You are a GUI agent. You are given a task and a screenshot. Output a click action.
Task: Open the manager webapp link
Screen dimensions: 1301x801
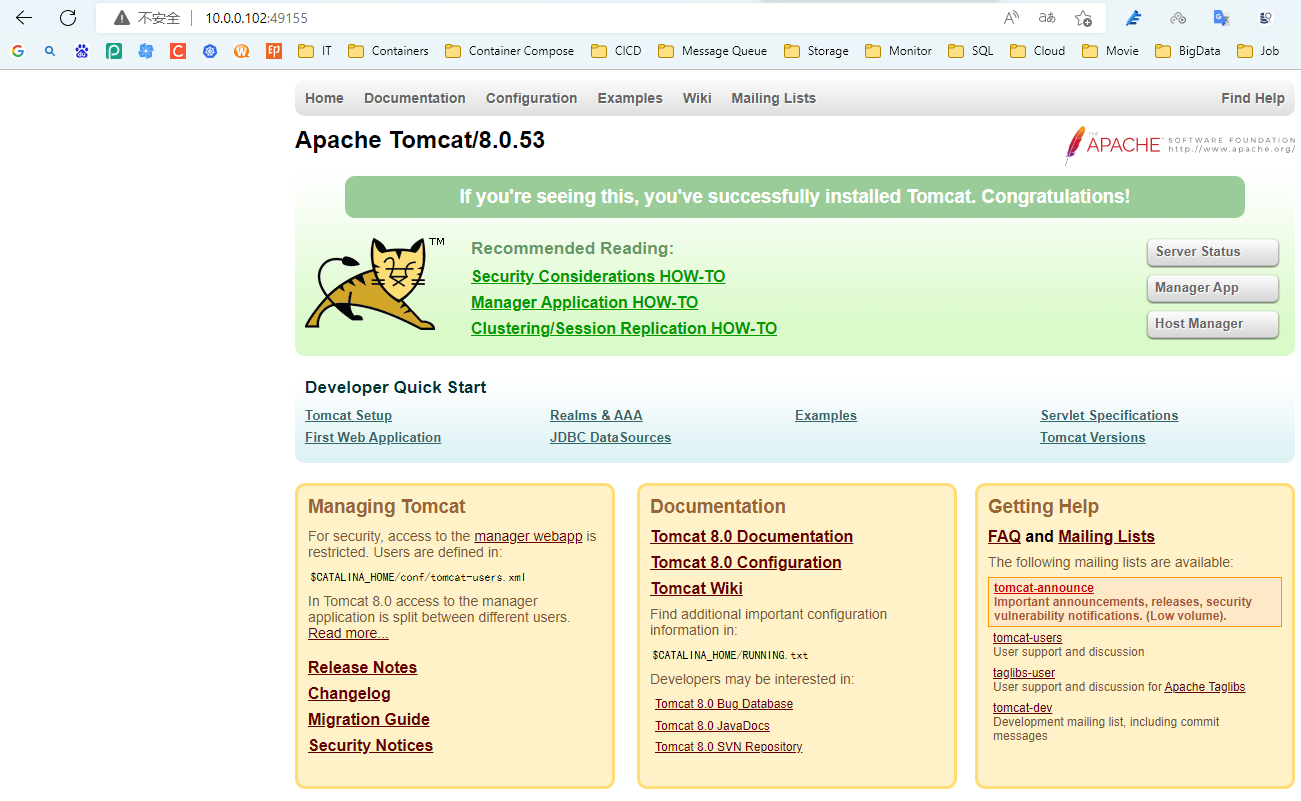pos(528,536)
